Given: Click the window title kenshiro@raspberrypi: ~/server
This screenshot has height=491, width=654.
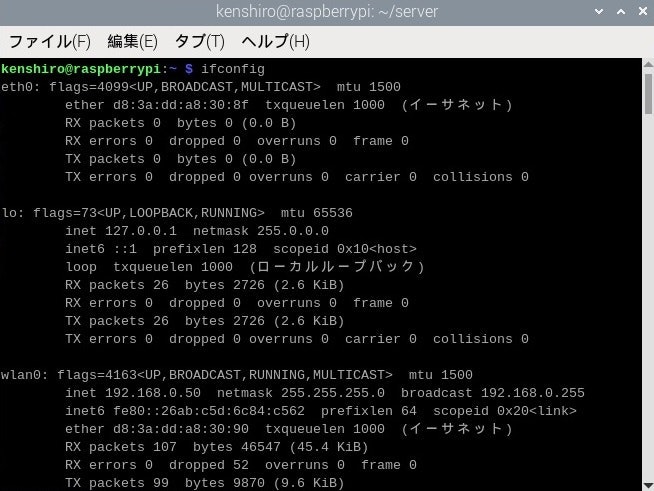Looking at the screenshot, I should (x=327, y=12).
